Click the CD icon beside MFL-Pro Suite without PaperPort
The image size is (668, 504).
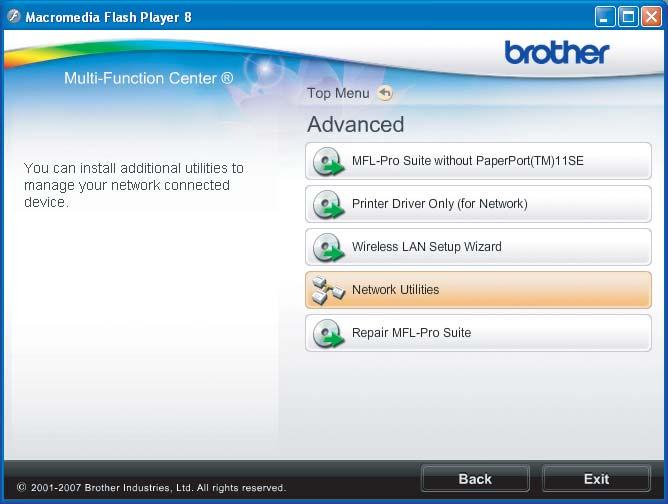click(328, 161)
